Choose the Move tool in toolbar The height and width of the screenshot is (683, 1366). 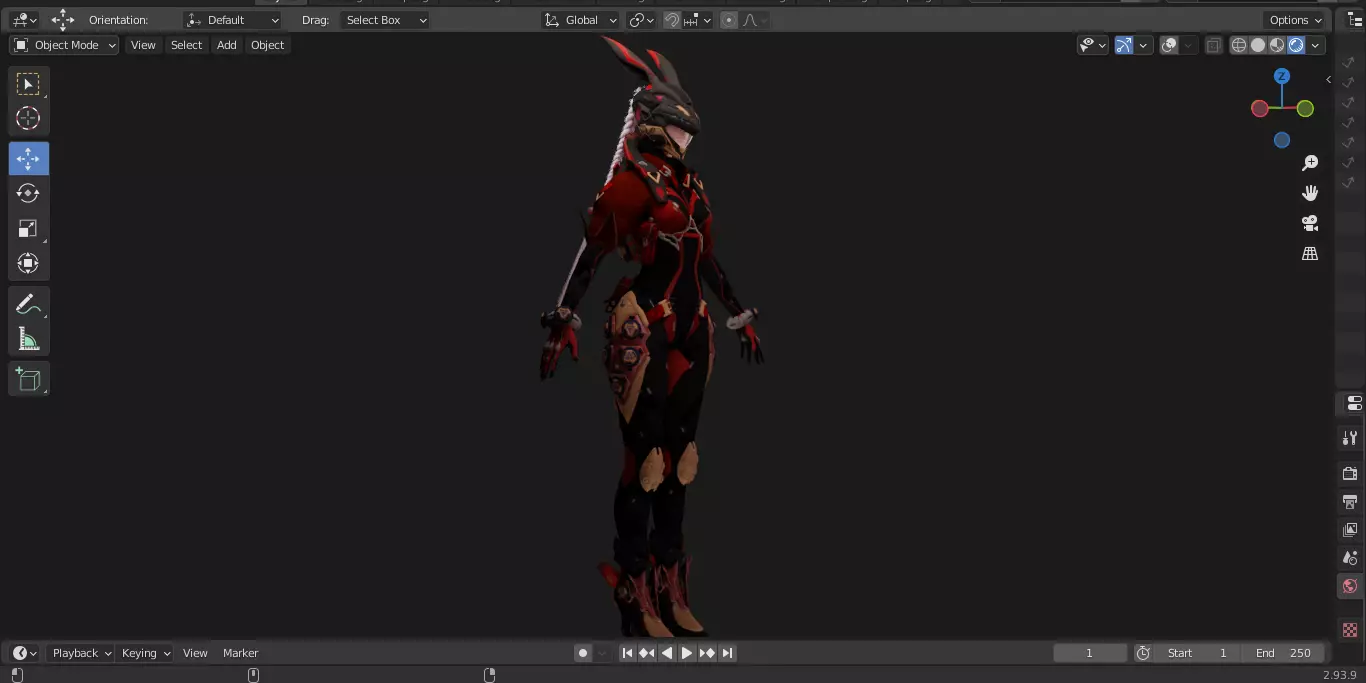pos(28,159)
